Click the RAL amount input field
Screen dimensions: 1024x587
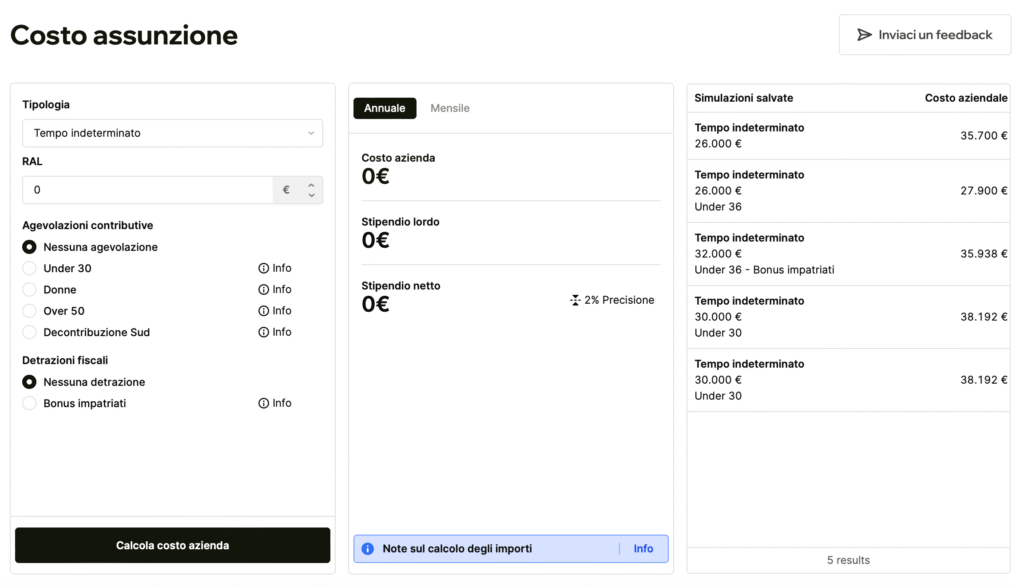click(x=147, y=190)
